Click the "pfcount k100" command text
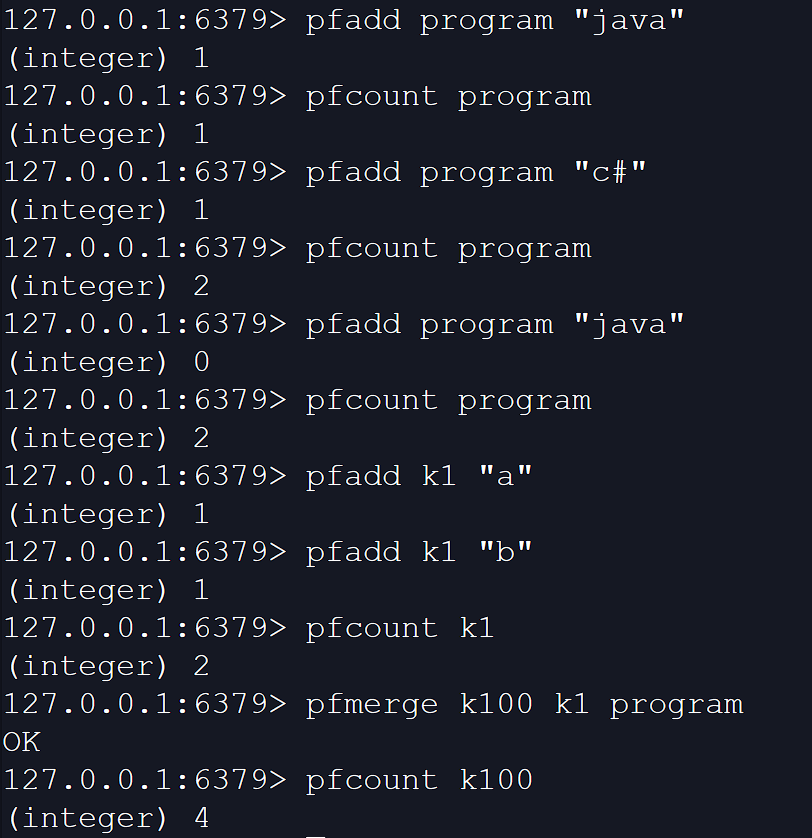Image resolution: width=812 pixels, height=838 pixels. (x=419, y=780)
